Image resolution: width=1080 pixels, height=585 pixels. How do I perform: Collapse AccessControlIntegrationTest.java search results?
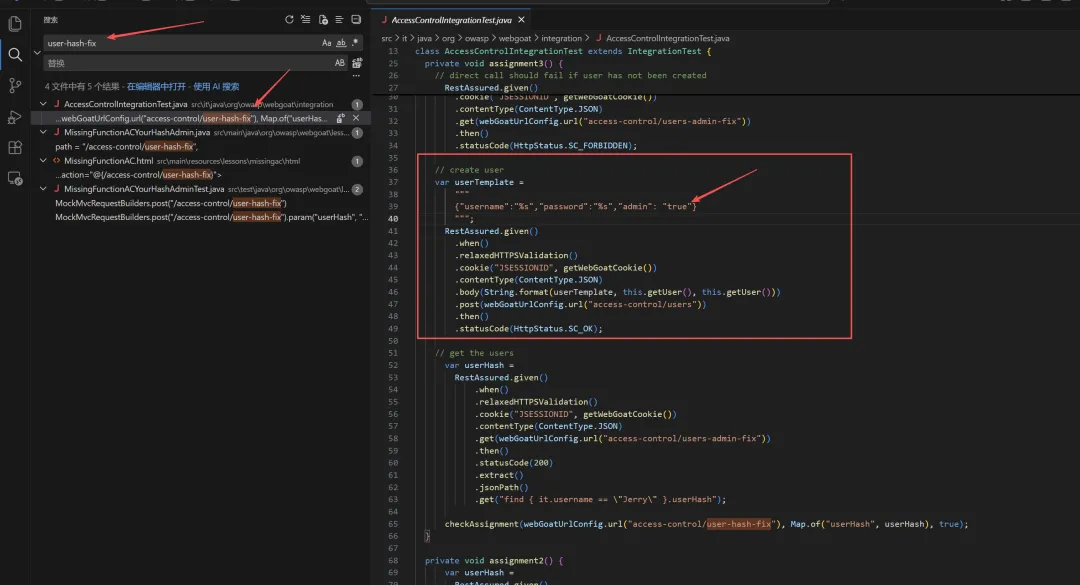coord(43,104)
